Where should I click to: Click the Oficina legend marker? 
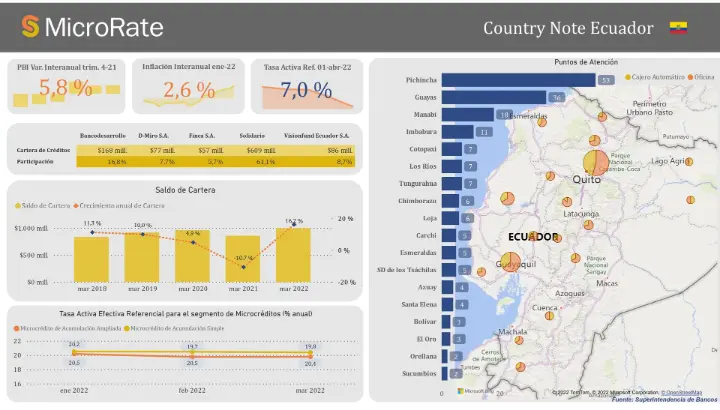(x=689, y=76)
